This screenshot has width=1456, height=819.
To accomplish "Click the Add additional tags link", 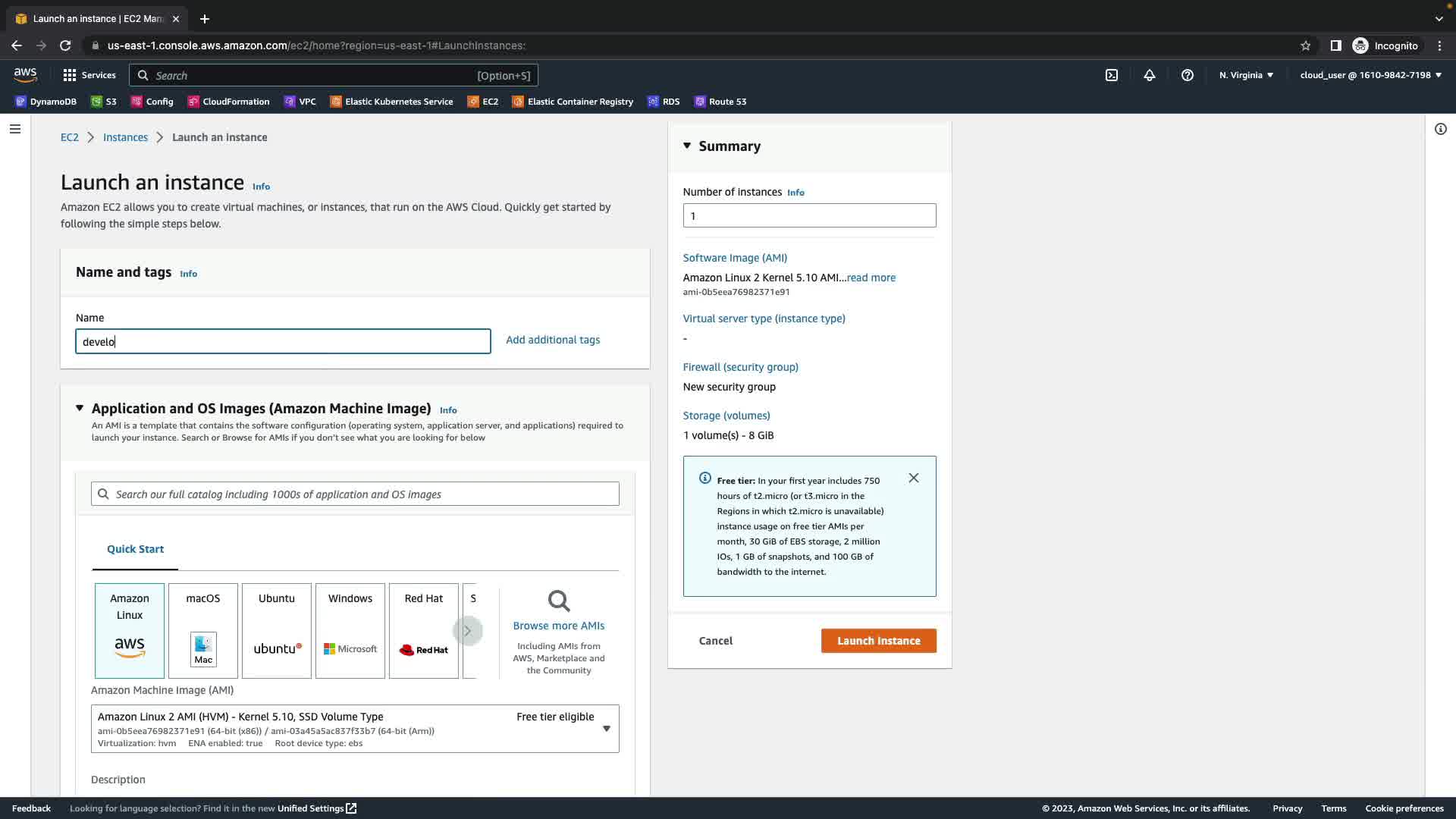I will coord(553,340).
